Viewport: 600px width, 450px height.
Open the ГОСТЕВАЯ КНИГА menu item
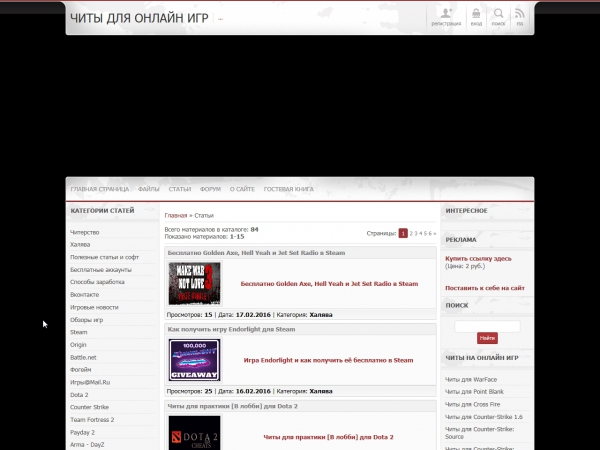(x=289, y=189)
